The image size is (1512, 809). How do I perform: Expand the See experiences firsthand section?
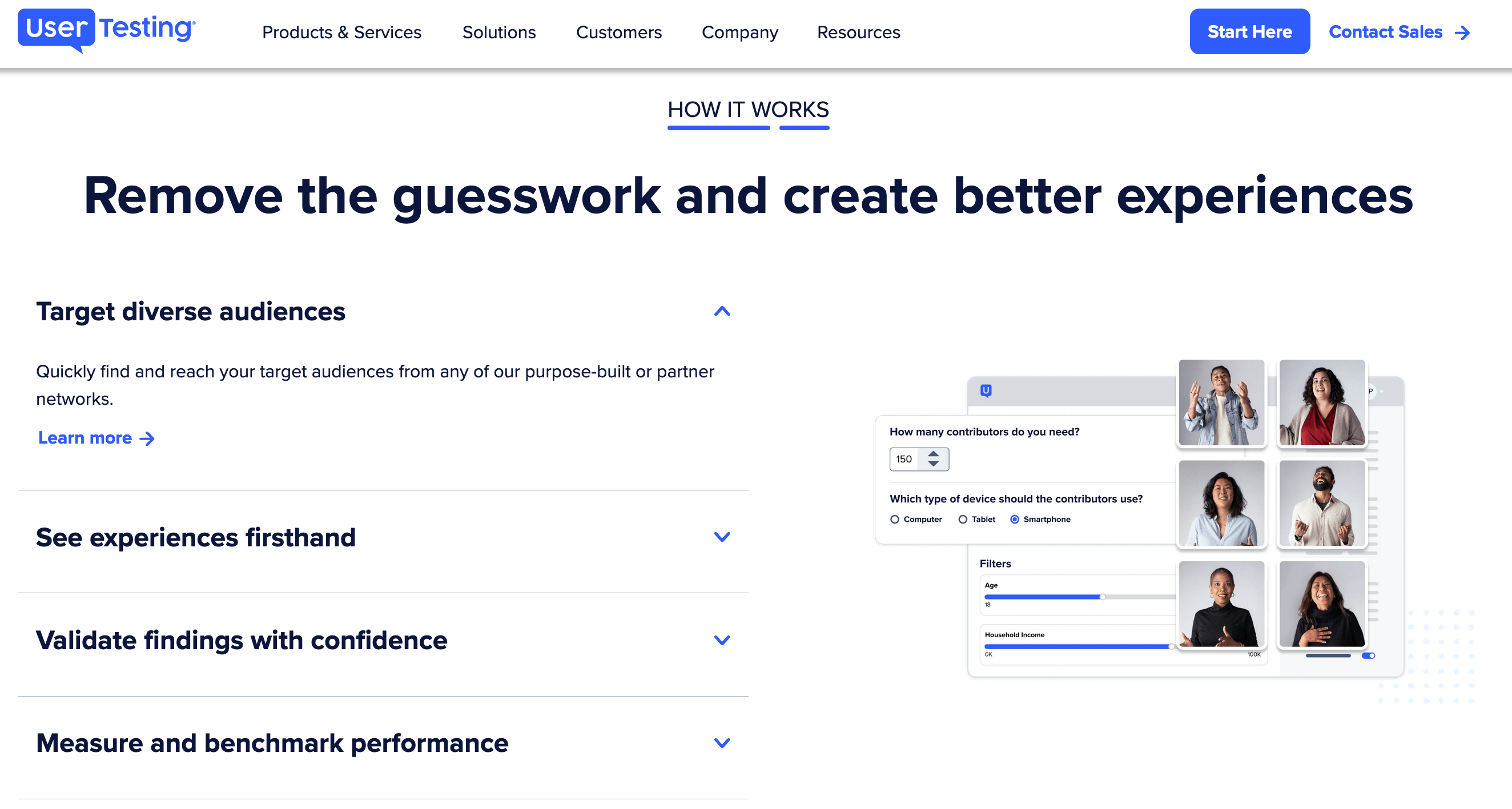[722, 536]
